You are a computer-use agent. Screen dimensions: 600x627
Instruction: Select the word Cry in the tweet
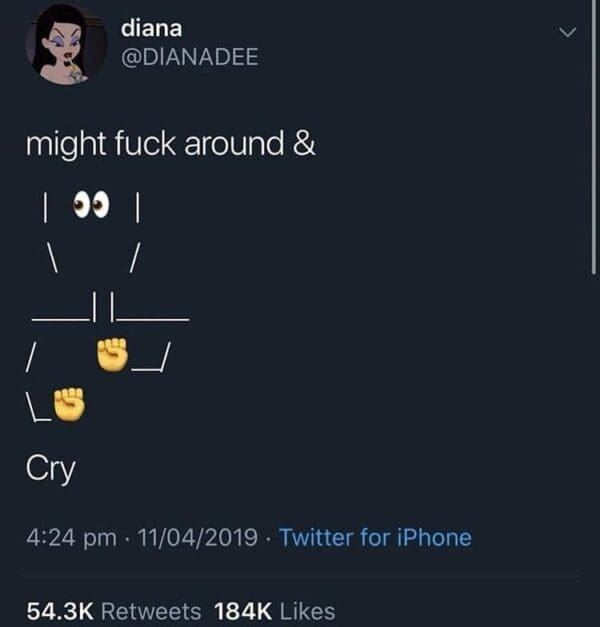[x=51, y=469]
